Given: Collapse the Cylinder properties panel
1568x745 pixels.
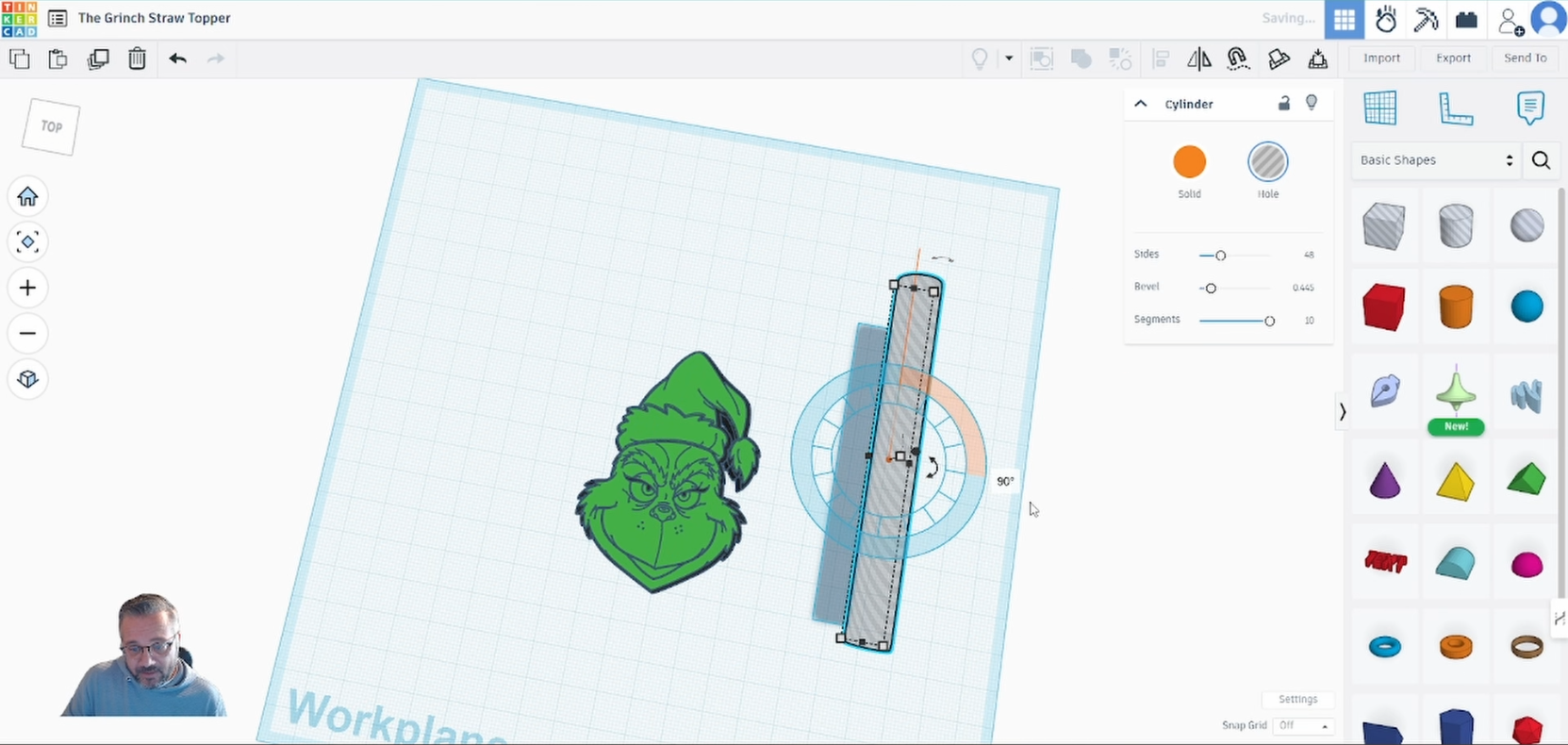Looking at the screenshot, I should click(x=1141, y=104).
